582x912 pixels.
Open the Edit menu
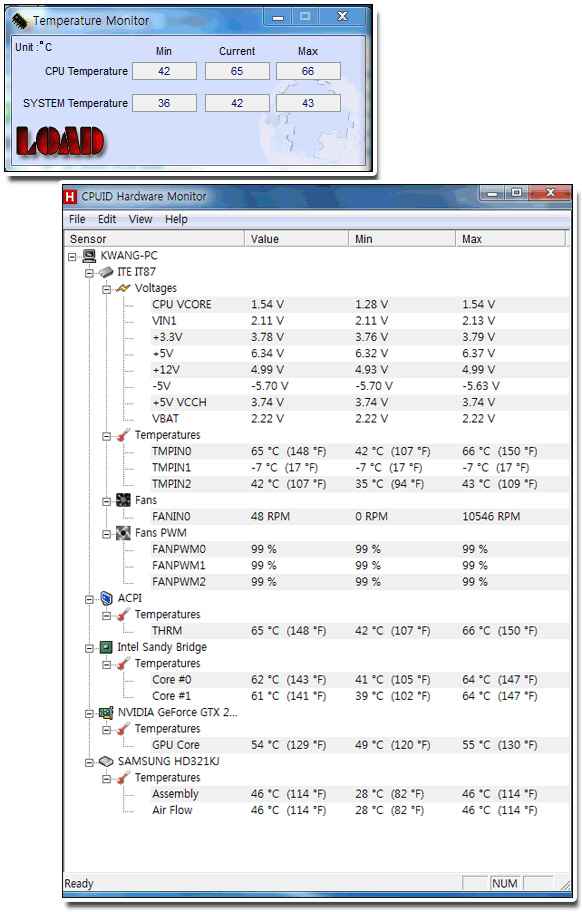click(106, 219)
